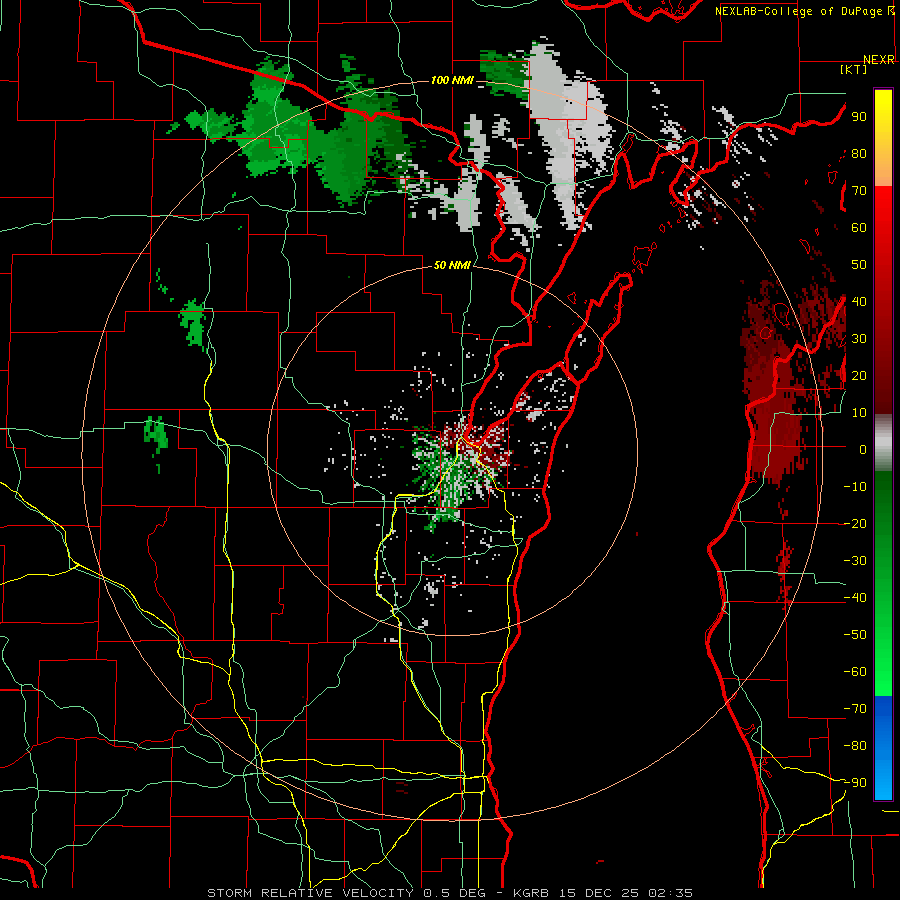Click the gray near-zero band of color bar

(883, 443)
